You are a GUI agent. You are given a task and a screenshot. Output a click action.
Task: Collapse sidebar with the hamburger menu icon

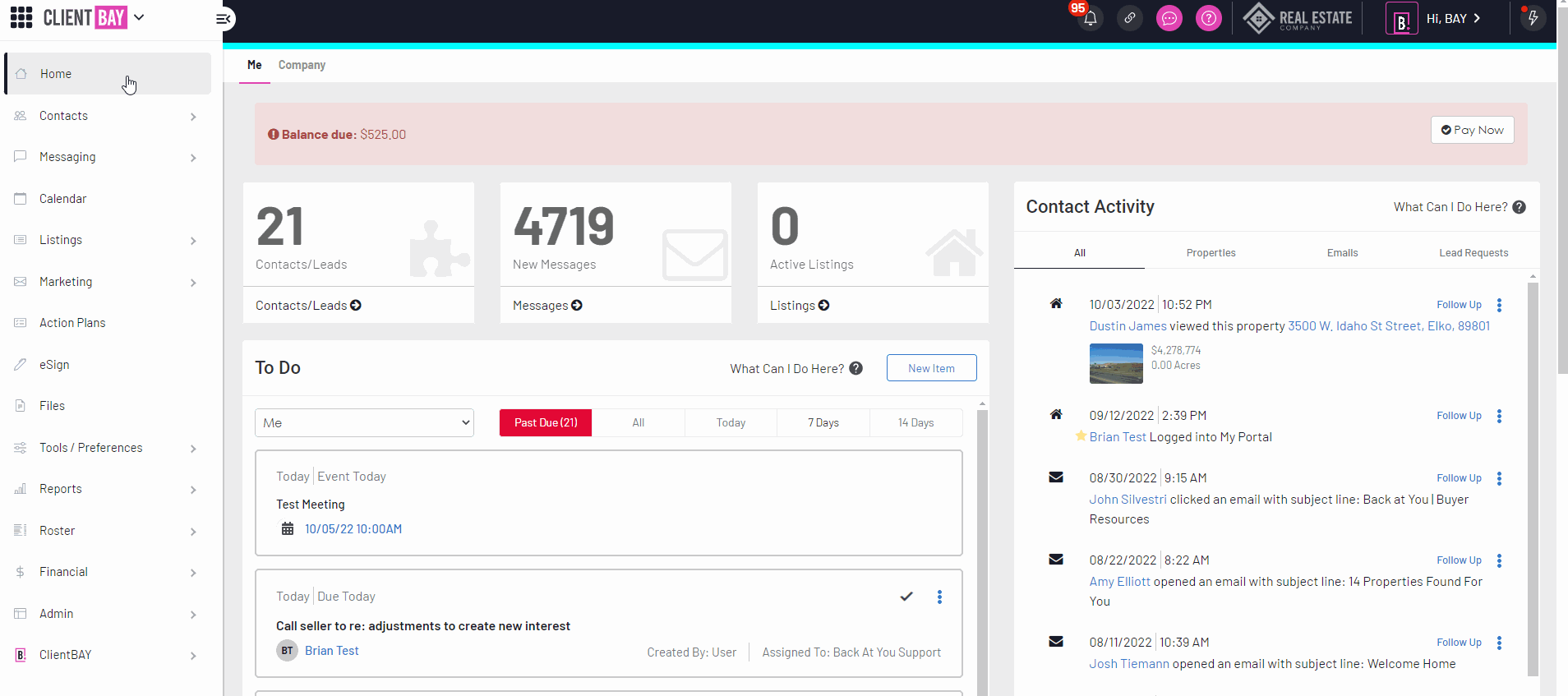(223, 18)
